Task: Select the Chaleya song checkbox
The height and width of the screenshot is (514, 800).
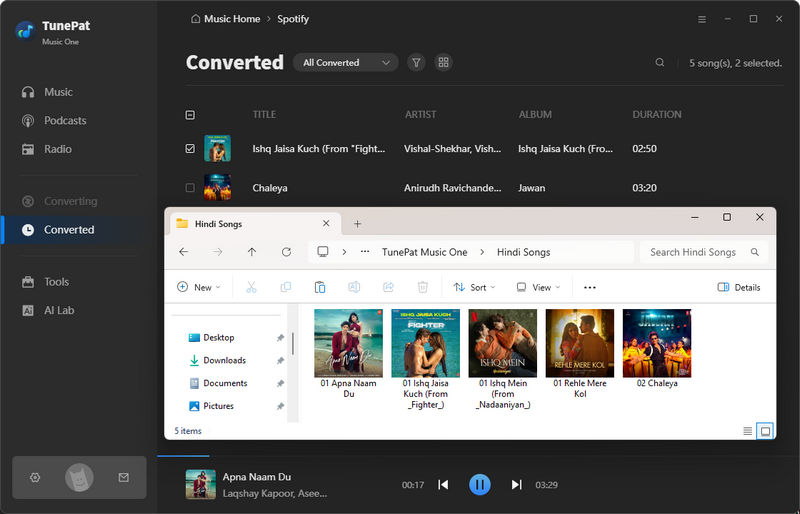Action: click(191, 187)
